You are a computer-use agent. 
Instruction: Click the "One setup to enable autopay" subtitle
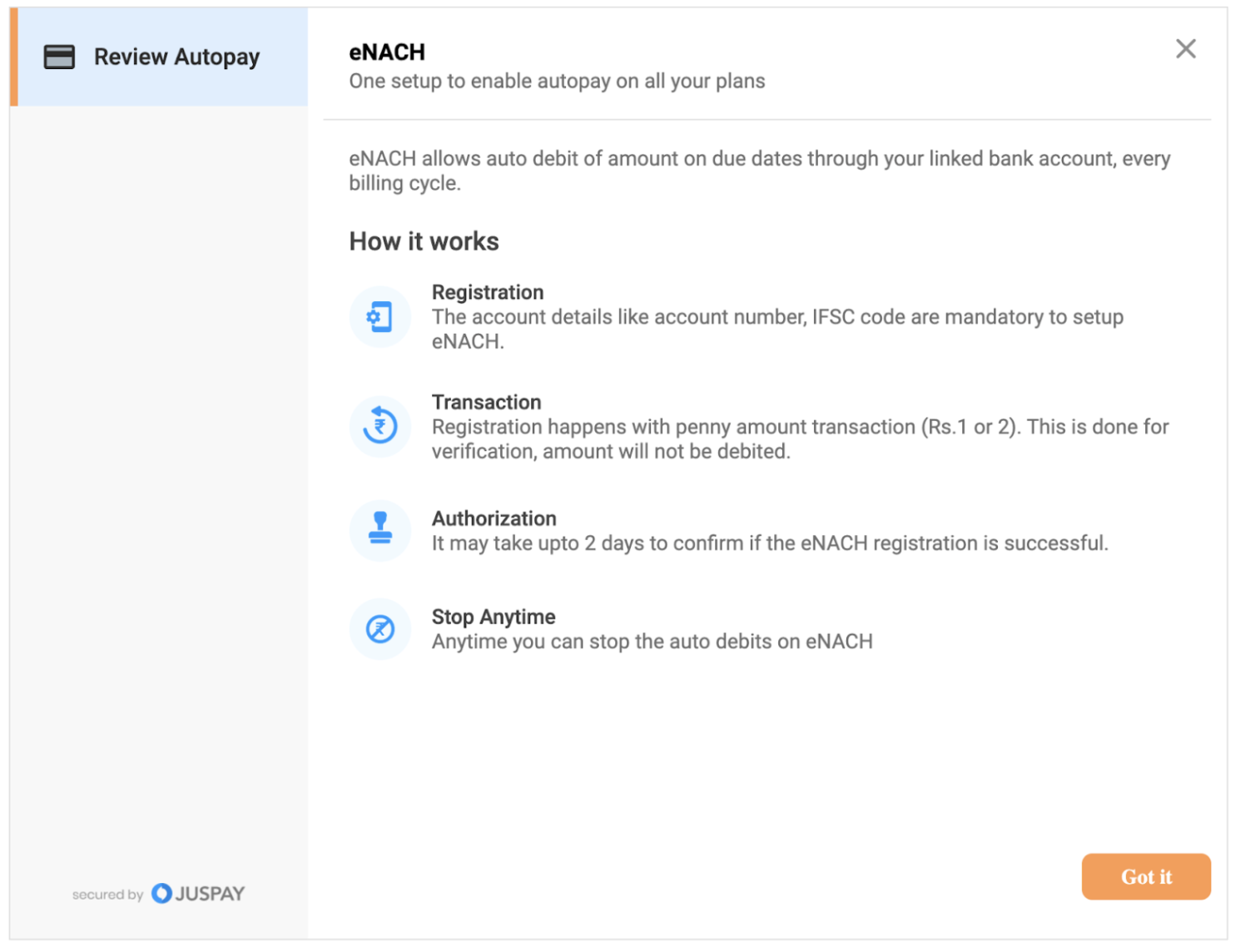[557, 82]
